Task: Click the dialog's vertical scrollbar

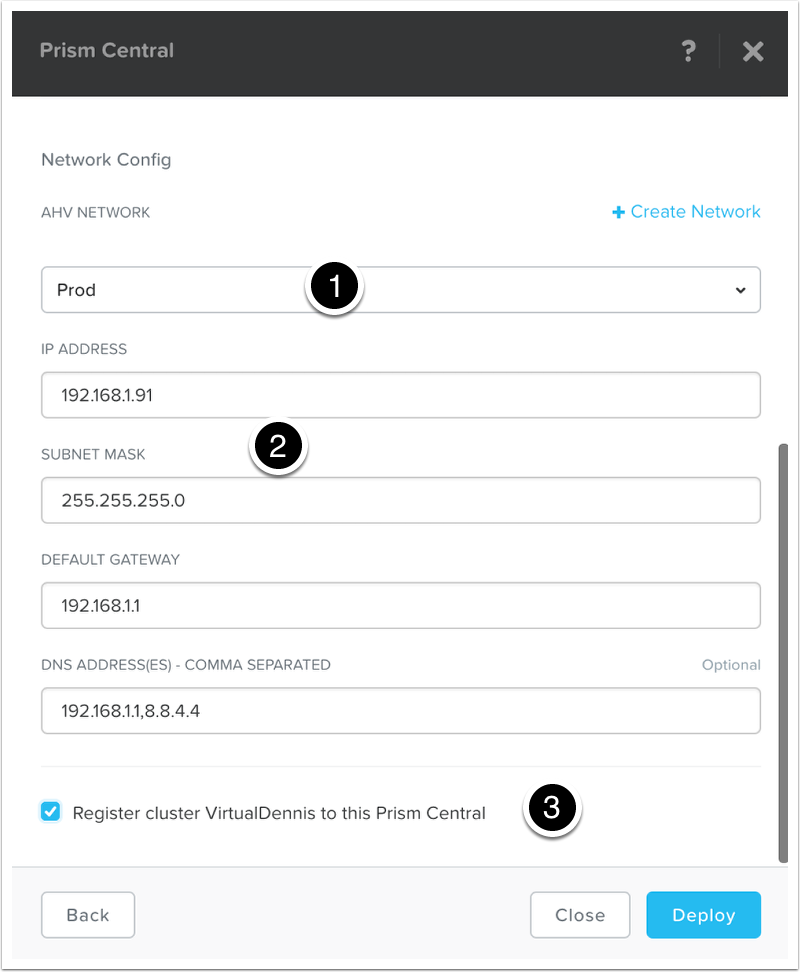Action: (x=783, y=650)
